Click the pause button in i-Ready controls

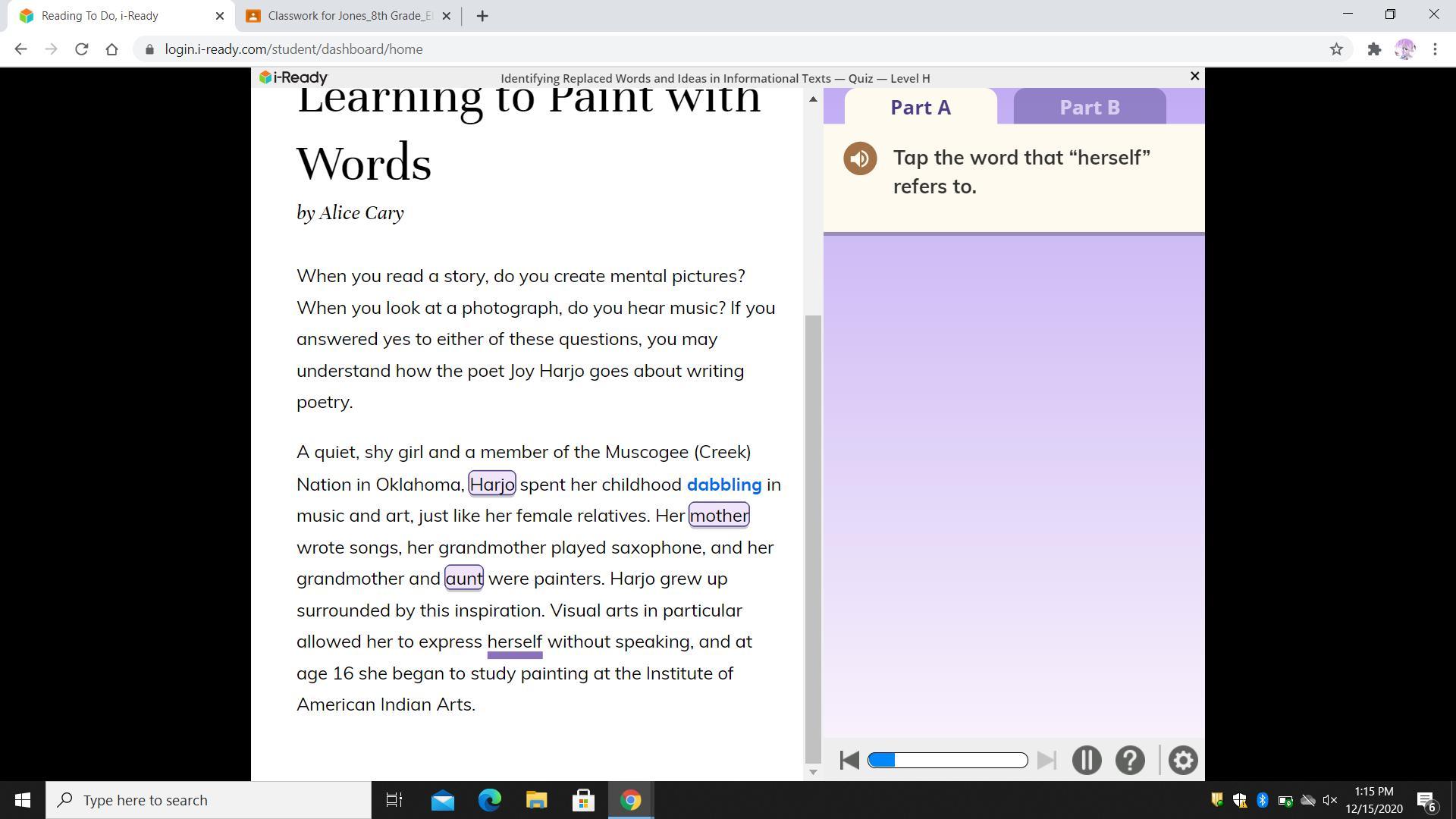pyautogui.click(x=1086, y=760)
